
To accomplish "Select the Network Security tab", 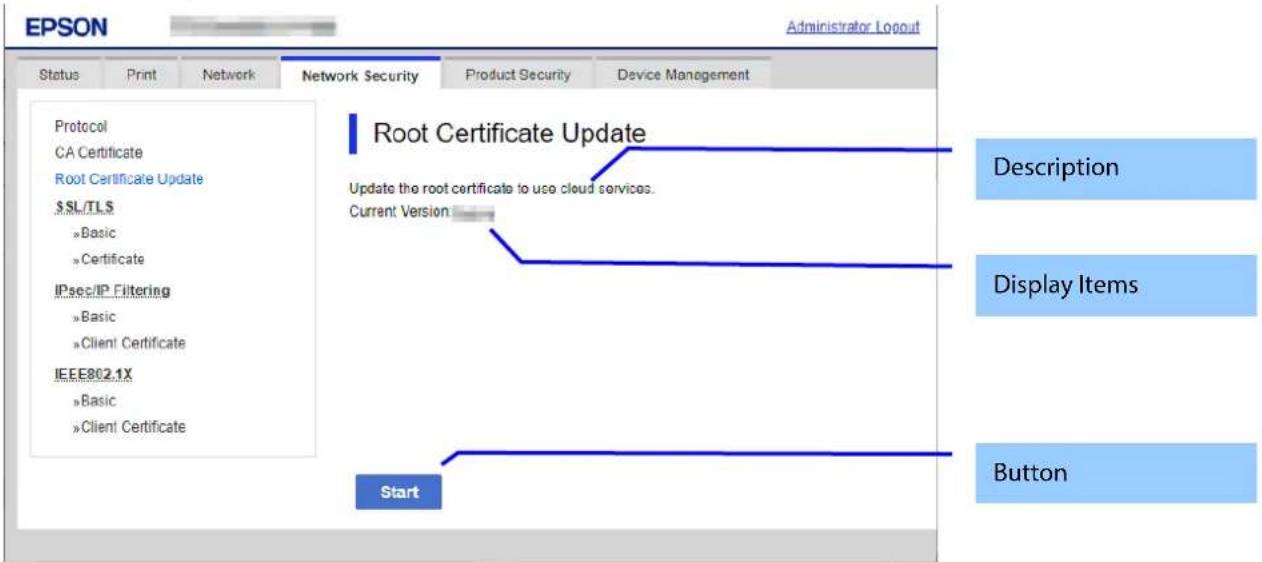I will [x=360, y=76].
